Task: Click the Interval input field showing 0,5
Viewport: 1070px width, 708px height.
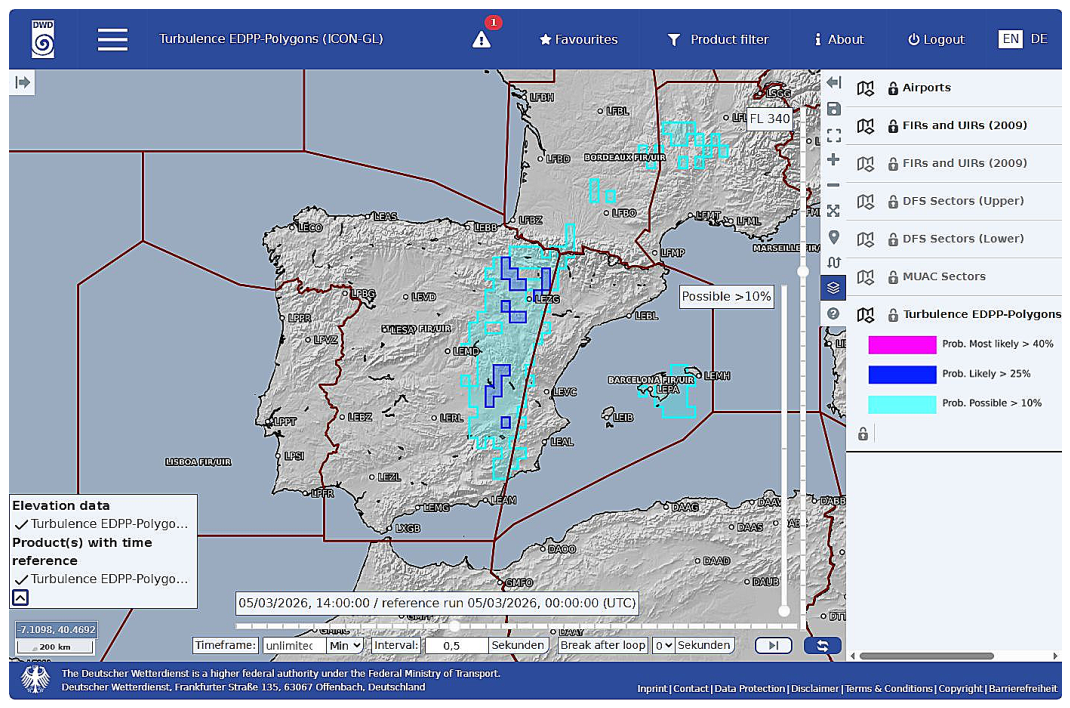Action: (x=456, y=645)
